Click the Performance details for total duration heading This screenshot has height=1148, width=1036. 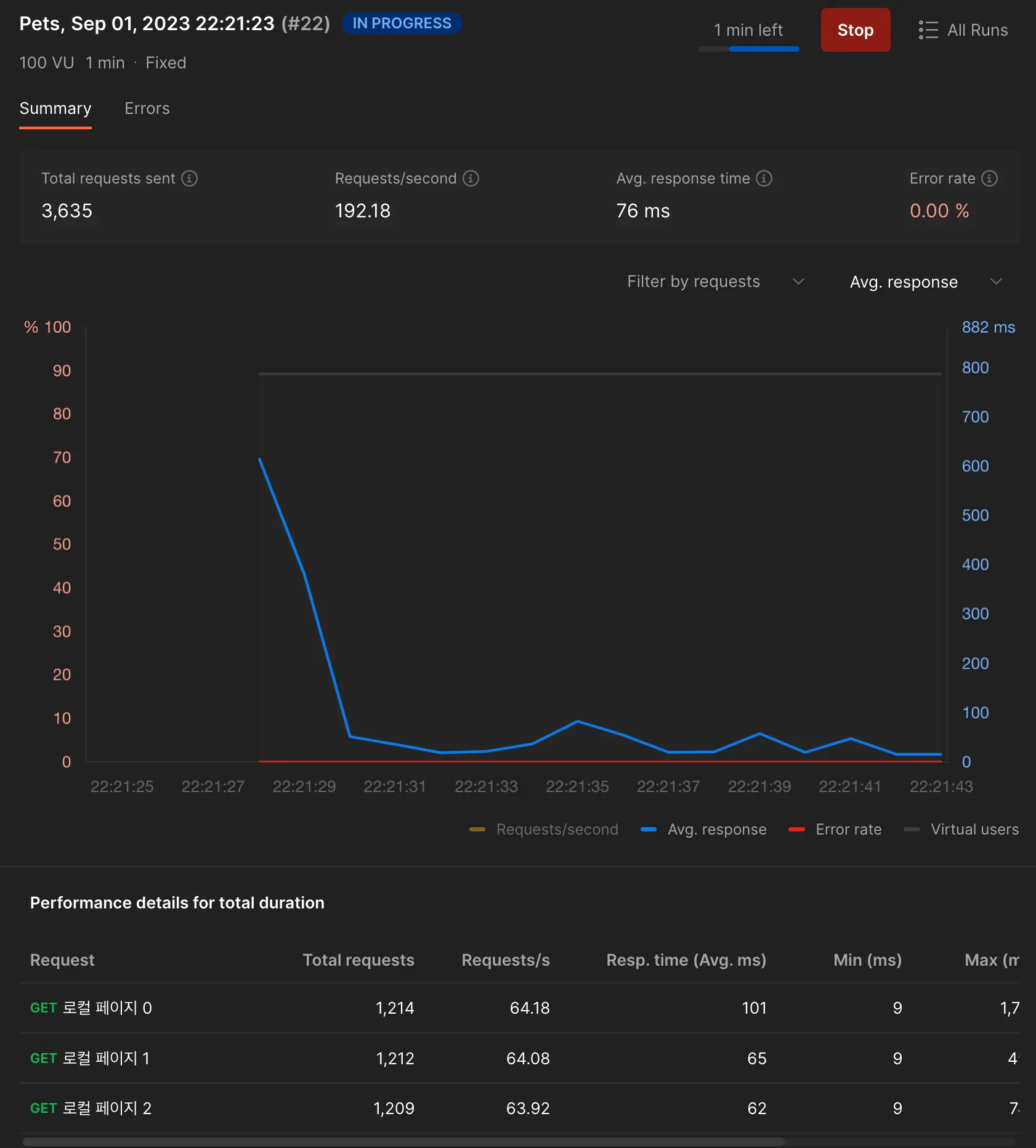[177, 903]
